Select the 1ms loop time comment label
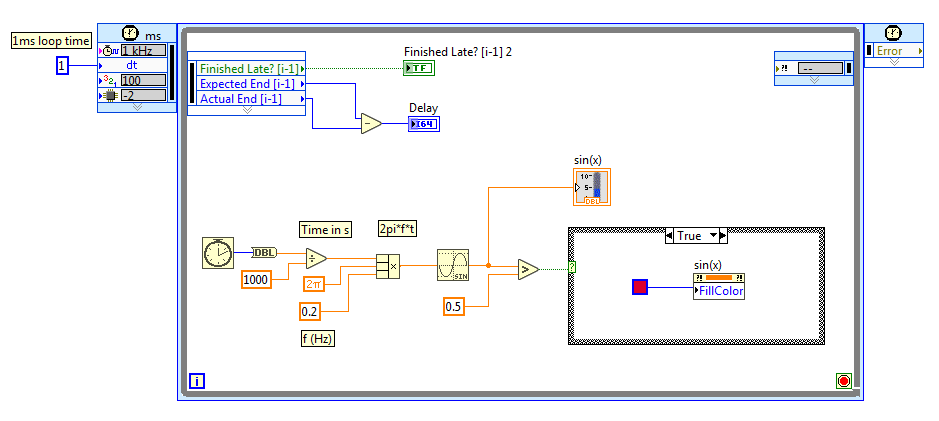This screenshot has width=939, height=421. pos(52,41)
